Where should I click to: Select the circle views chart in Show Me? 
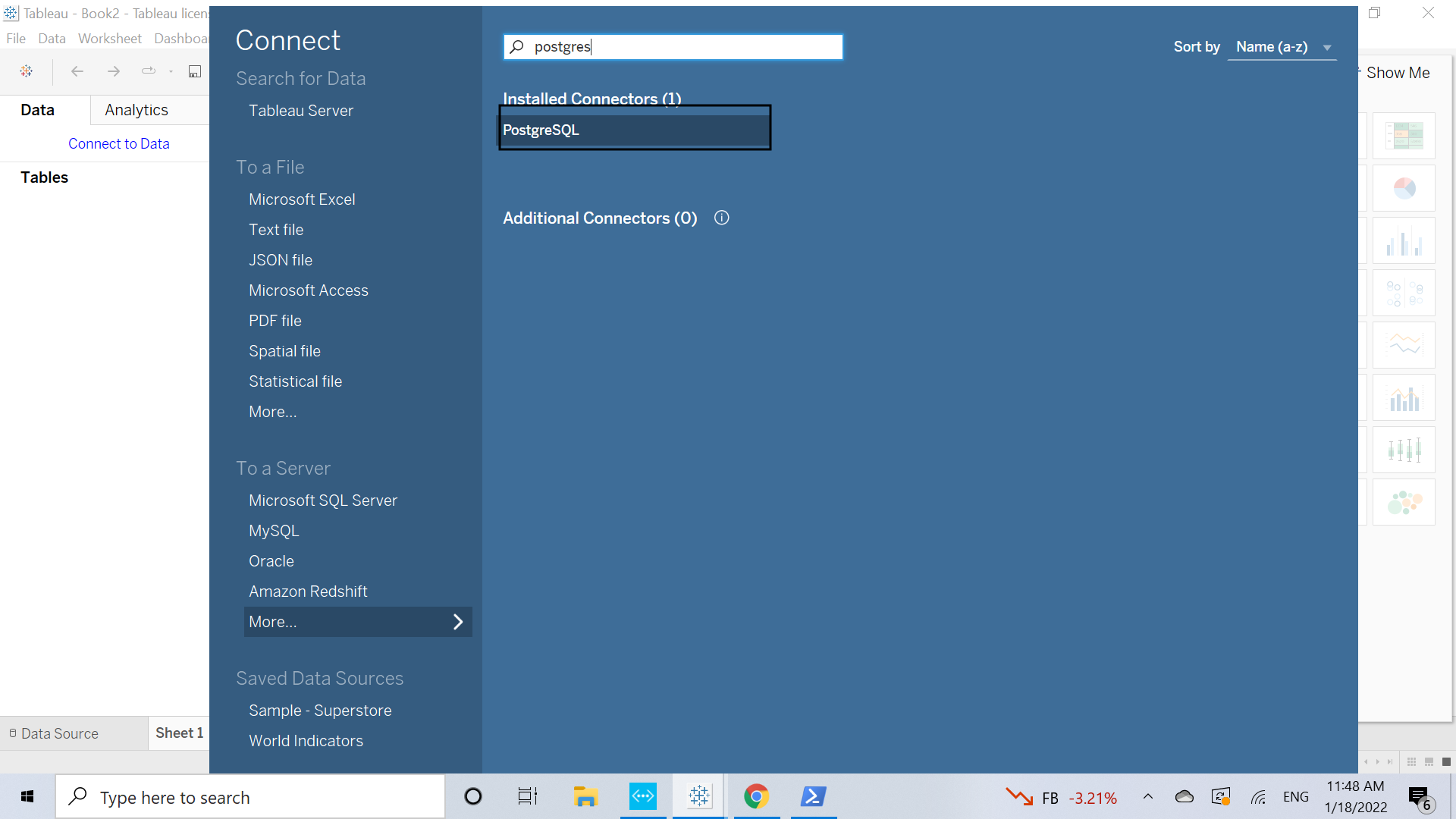point(1404,293)
